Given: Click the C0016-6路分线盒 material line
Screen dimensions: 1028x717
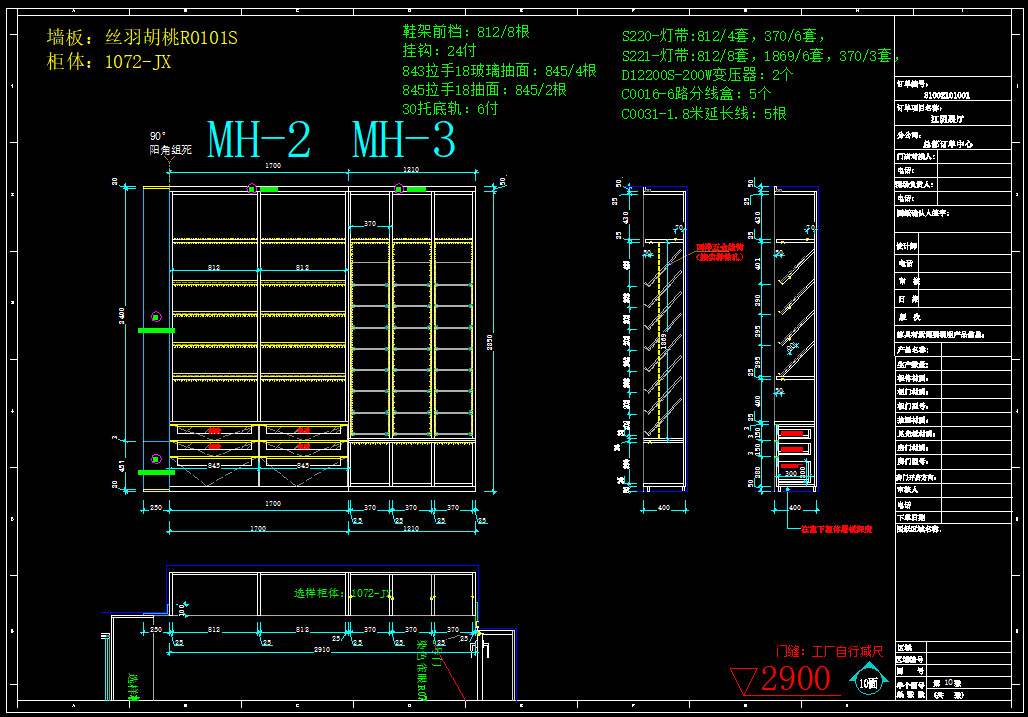Looking at the screenshot, I should (696, 94).
